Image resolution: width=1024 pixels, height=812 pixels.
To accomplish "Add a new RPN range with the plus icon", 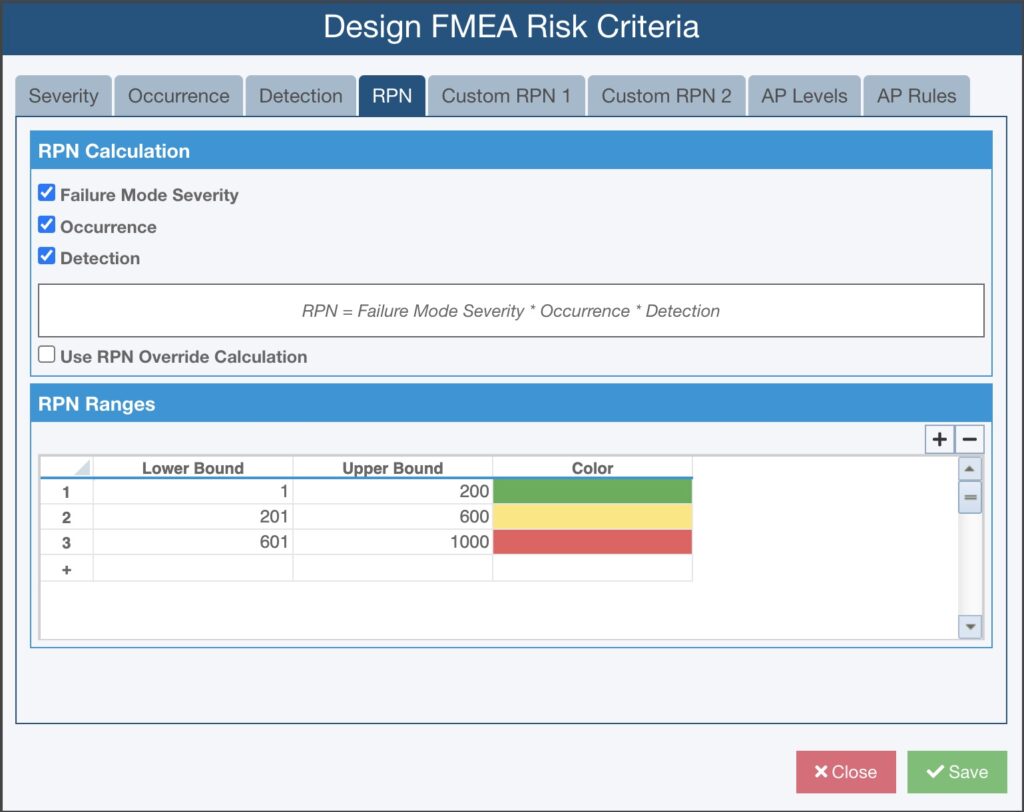I will pos(939,439).
